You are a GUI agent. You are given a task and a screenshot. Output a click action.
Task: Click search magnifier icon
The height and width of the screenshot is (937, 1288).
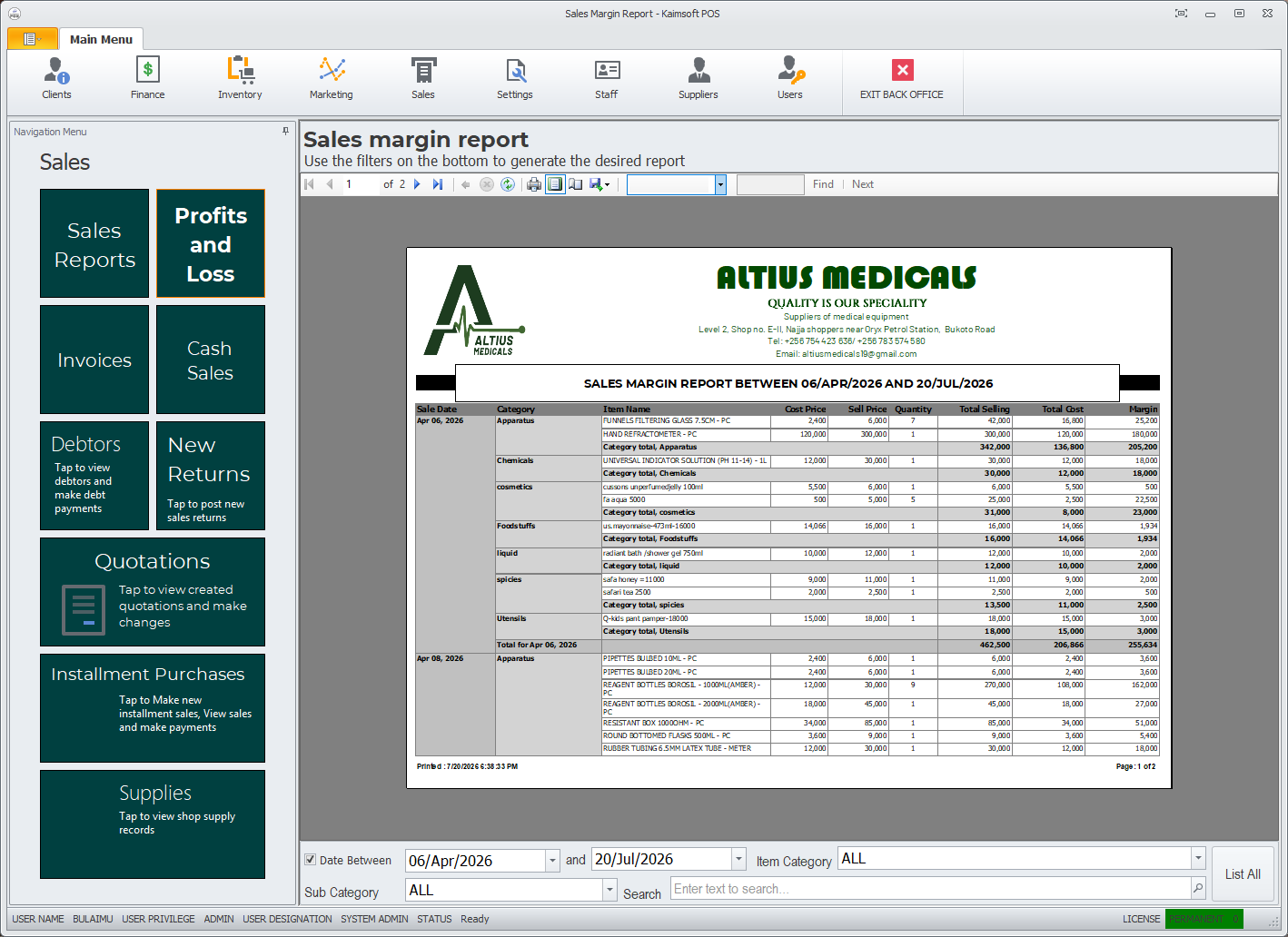point(1198,889)
